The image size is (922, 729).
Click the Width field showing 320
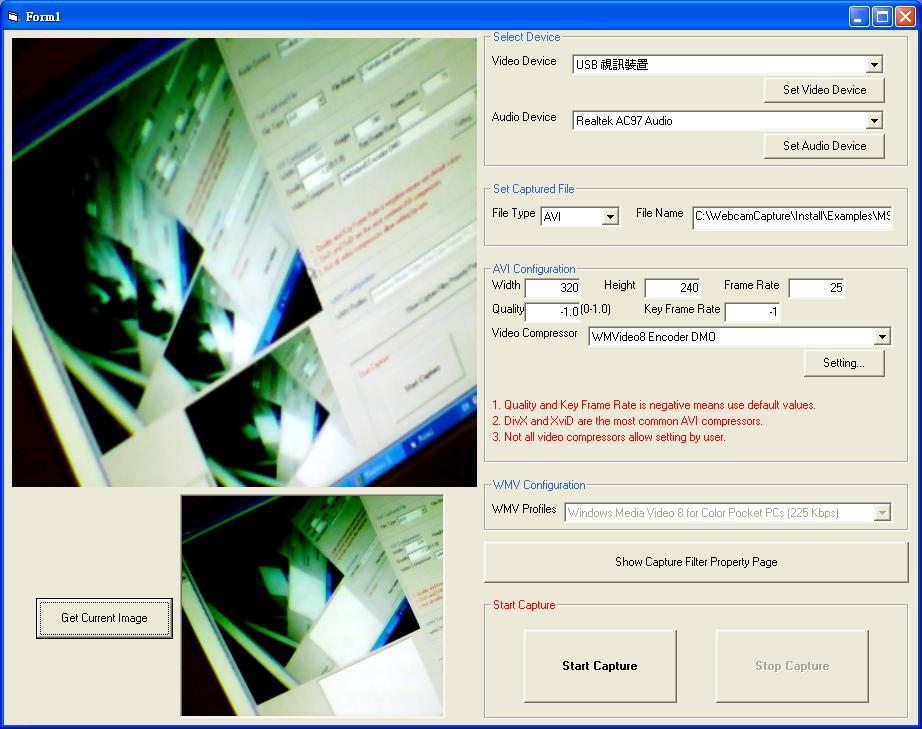coord(552,287)
